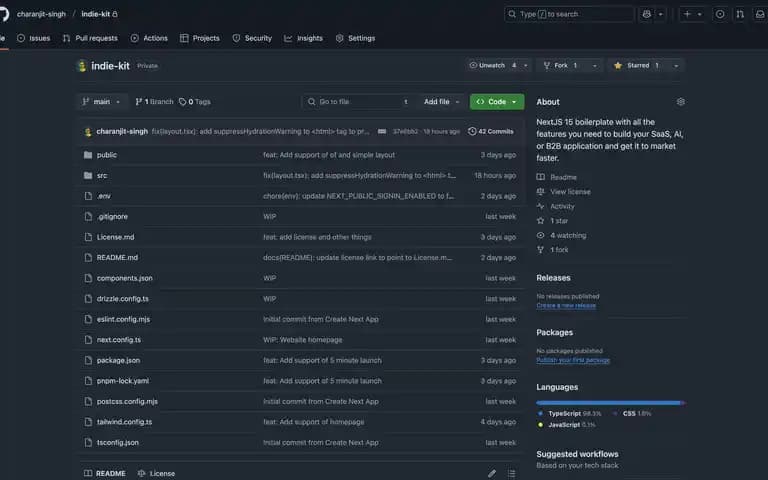
Task: Open the Issues tab
Action: click(x=33, y=38)
